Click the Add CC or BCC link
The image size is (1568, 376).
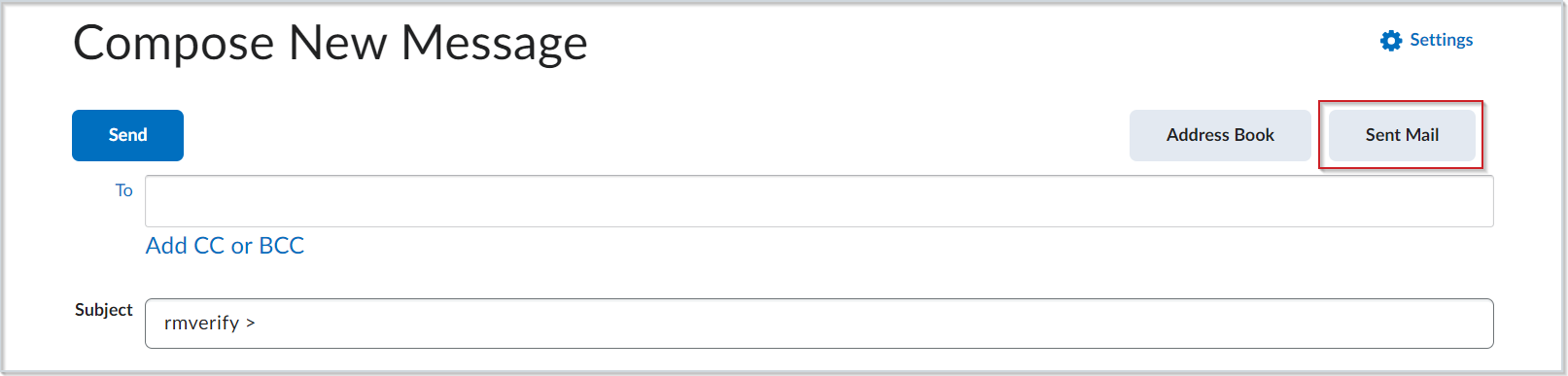pyautogui.click(x=225, y=246)
